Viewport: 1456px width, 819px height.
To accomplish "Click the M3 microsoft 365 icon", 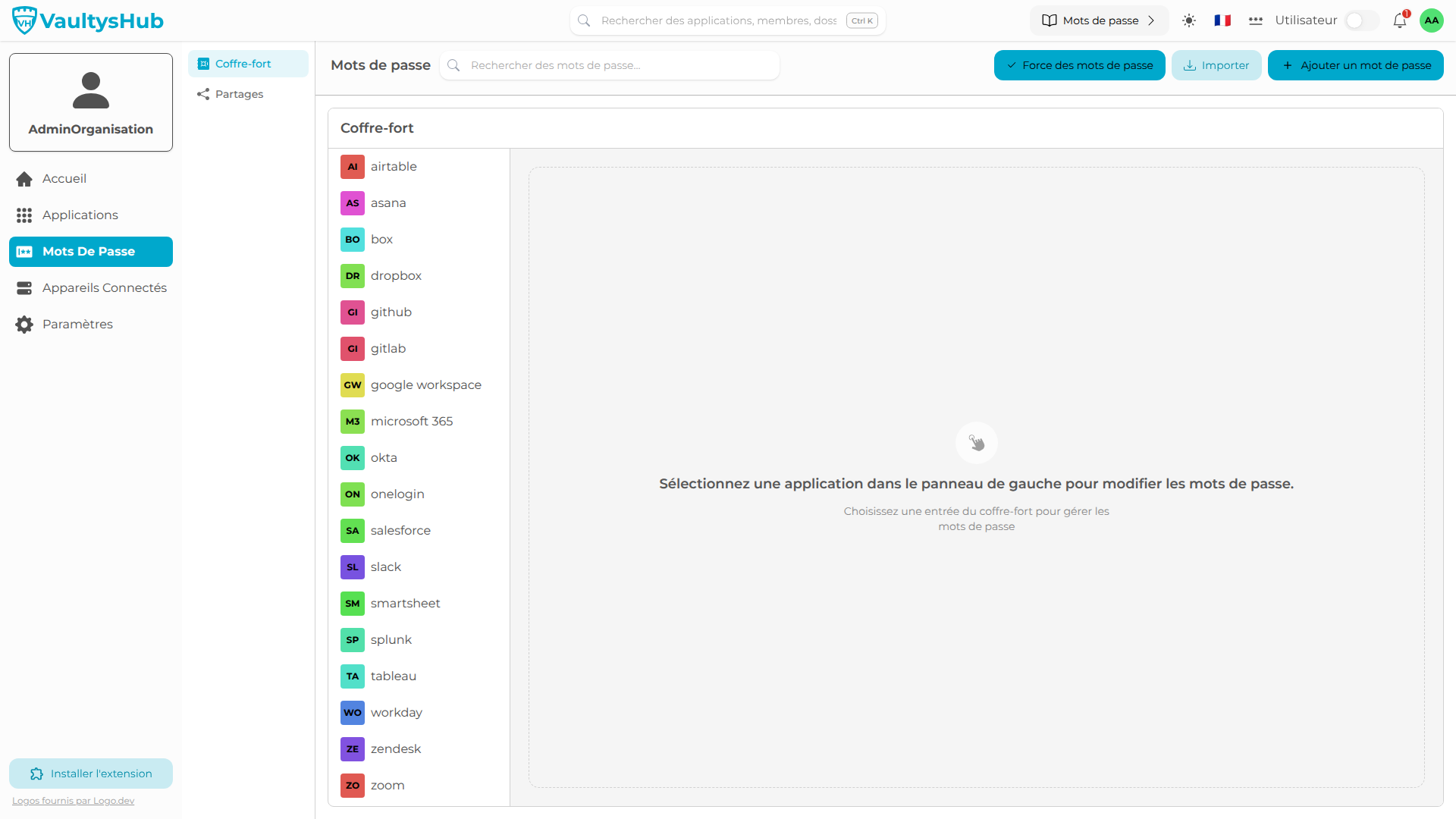I will (353, 422).
